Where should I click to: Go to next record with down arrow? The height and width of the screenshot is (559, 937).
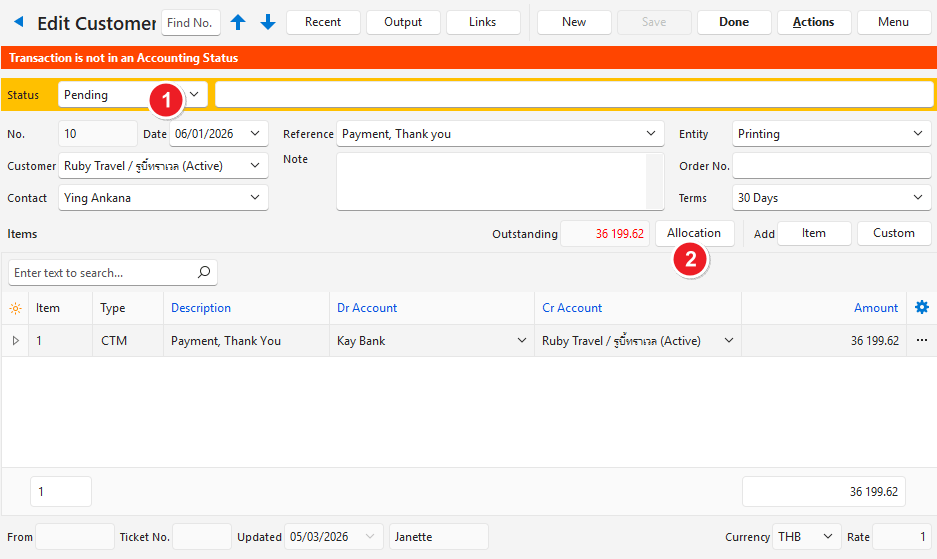click(x=268, y=22)
